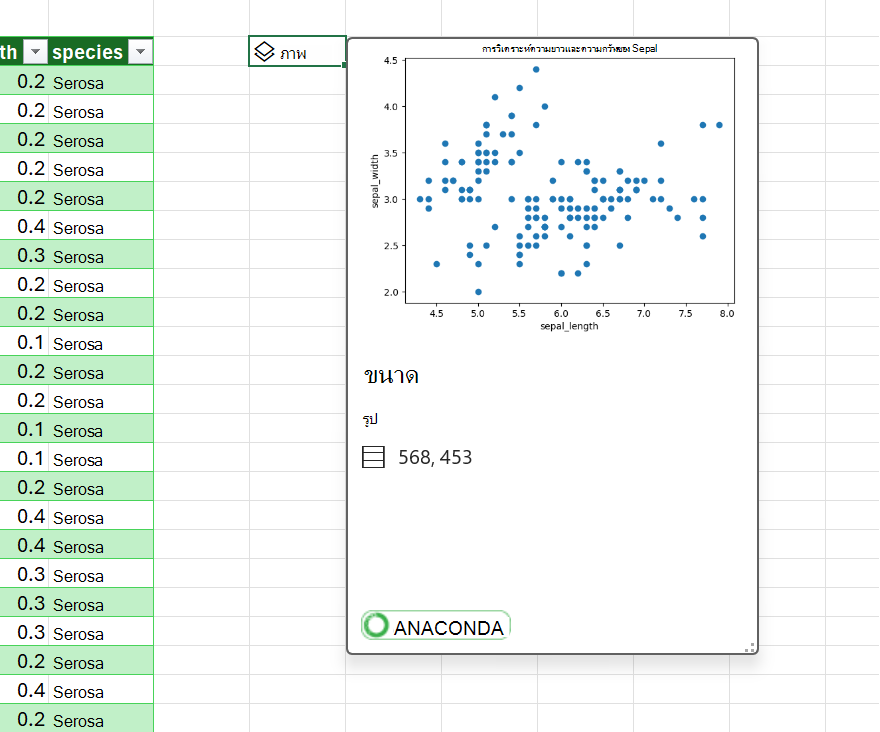Click the Anaconda green ring icon
The height and width of the screenshot is (732, 880).
tap(375, 625)
